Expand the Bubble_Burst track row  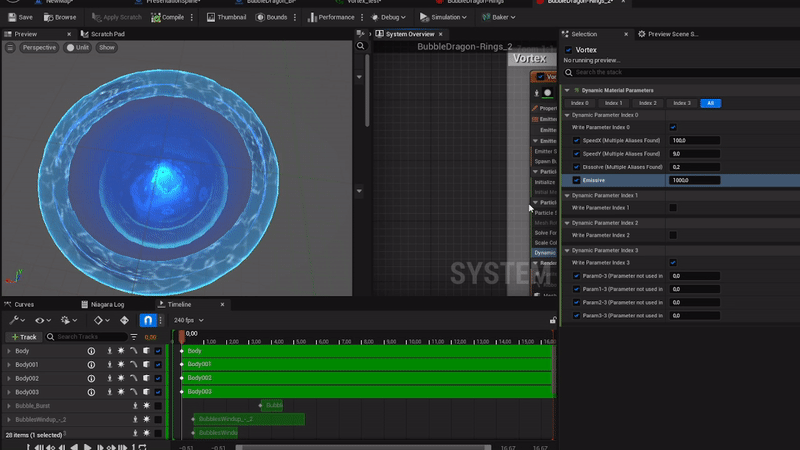click(9, 406)
